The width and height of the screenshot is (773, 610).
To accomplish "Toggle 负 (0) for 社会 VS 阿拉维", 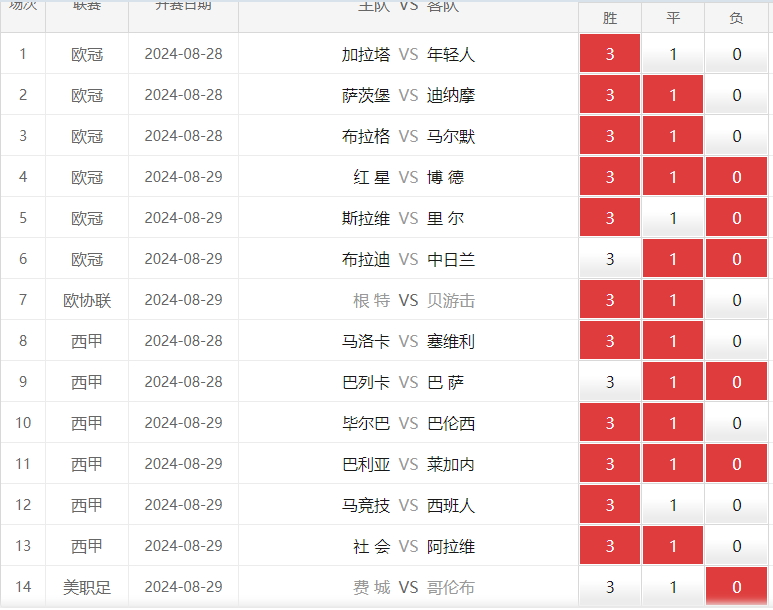I will pos(737,544).
